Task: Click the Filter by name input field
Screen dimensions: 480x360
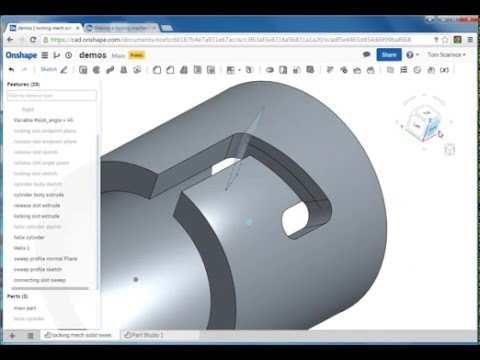Action: pos(52,95)
